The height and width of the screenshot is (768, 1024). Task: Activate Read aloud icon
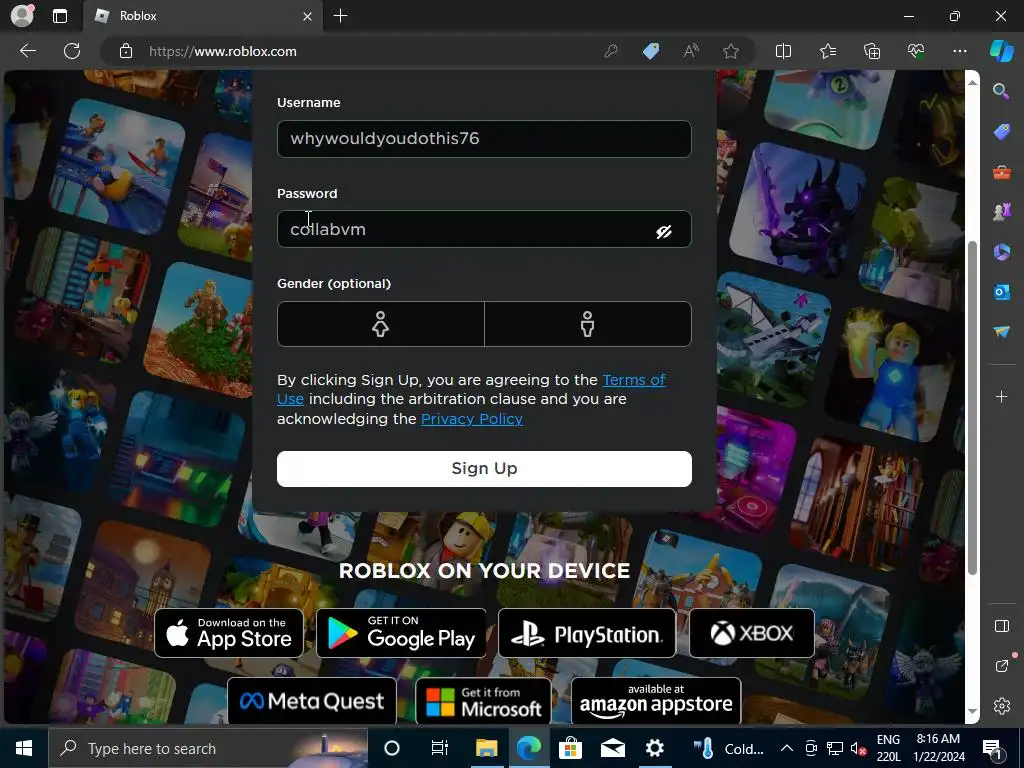point(691,51)
